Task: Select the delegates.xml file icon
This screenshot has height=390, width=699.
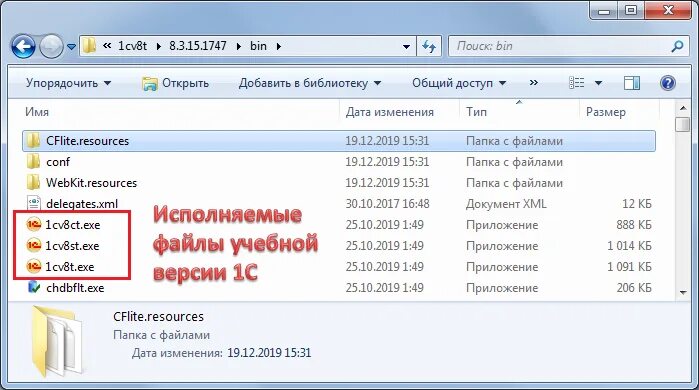Action: pos(34,203)
